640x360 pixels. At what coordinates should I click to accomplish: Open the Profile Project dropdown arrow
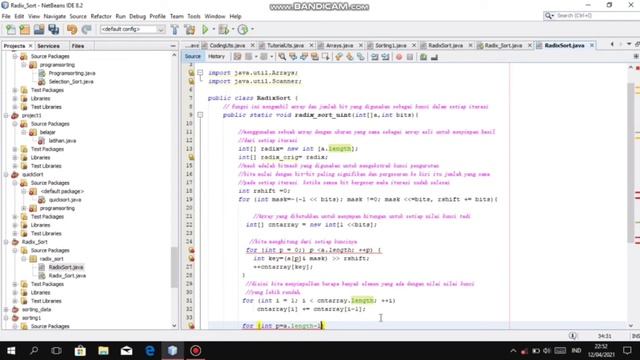click(252, 29)
